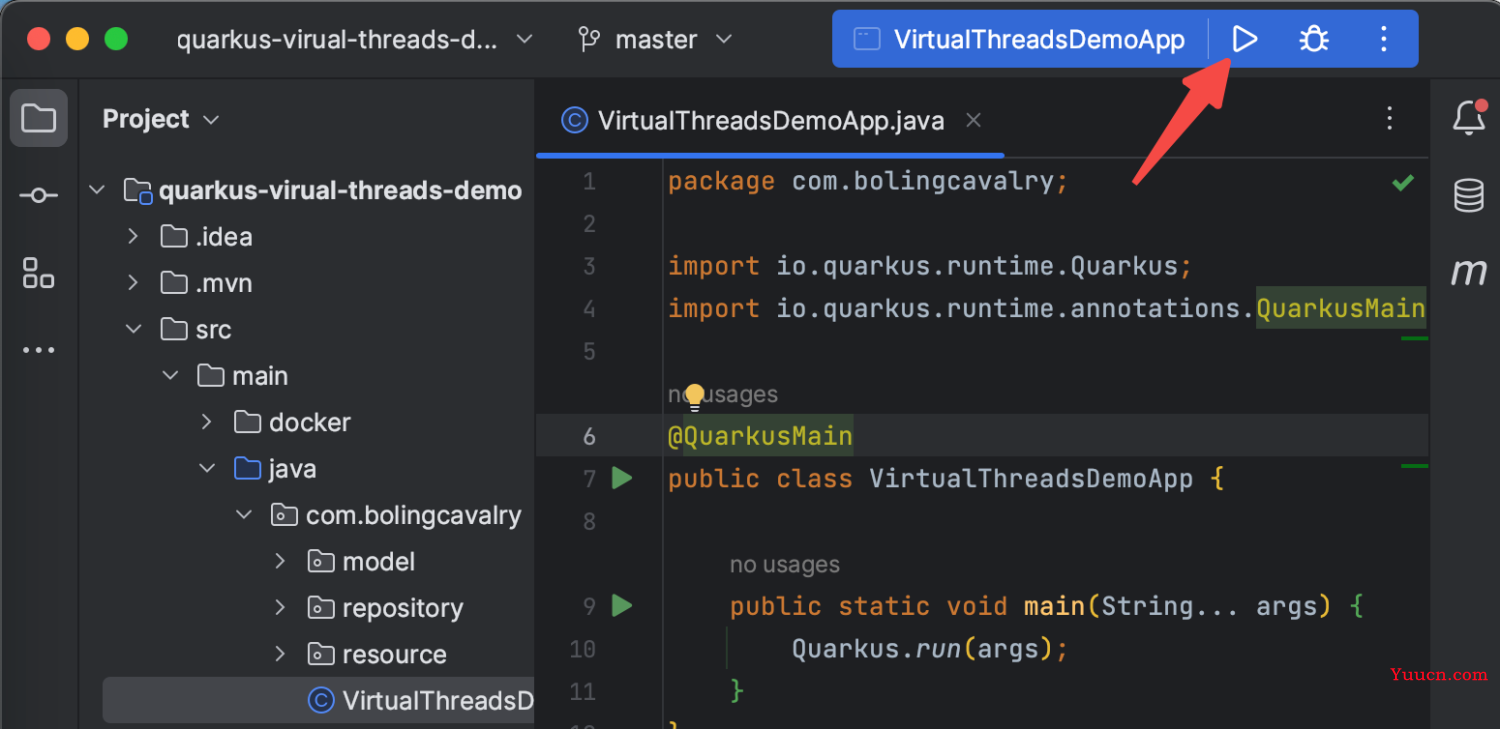Image resolution: width=1500 pixels, height=729 pixels.
Task: Close the VirtualThreadsDemoApp.java tab
Action: [x=973, y=120]
